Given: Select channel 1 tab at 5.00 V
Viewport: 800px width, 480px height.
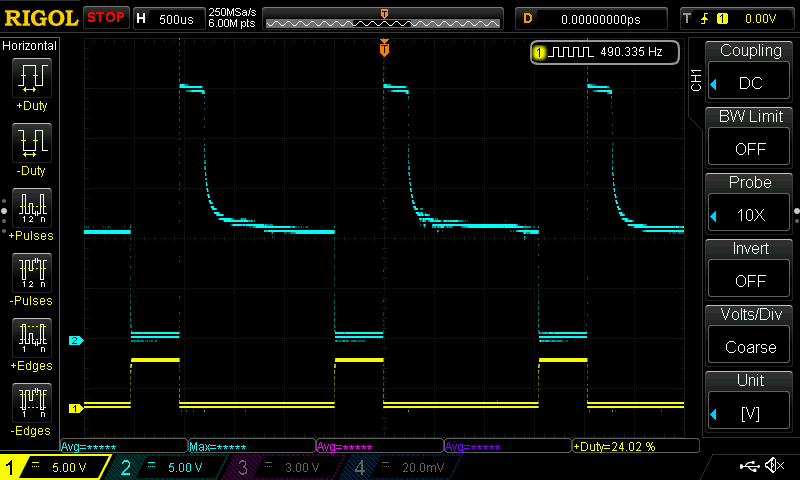Looking at the screenshot, I should click(x=55, y=467).
